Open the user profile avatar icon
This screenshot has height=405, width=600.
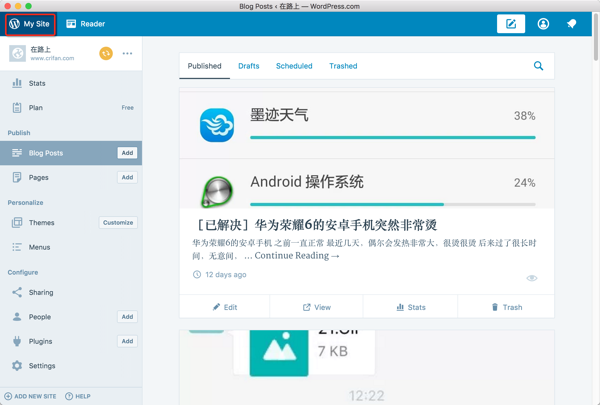pos(543,24)
